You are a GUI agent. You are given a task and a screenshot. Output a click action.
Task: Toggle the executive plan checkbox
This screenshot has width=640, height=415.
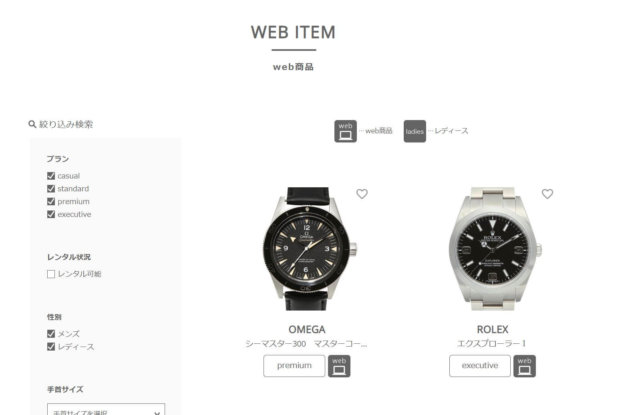click(51, 214)
